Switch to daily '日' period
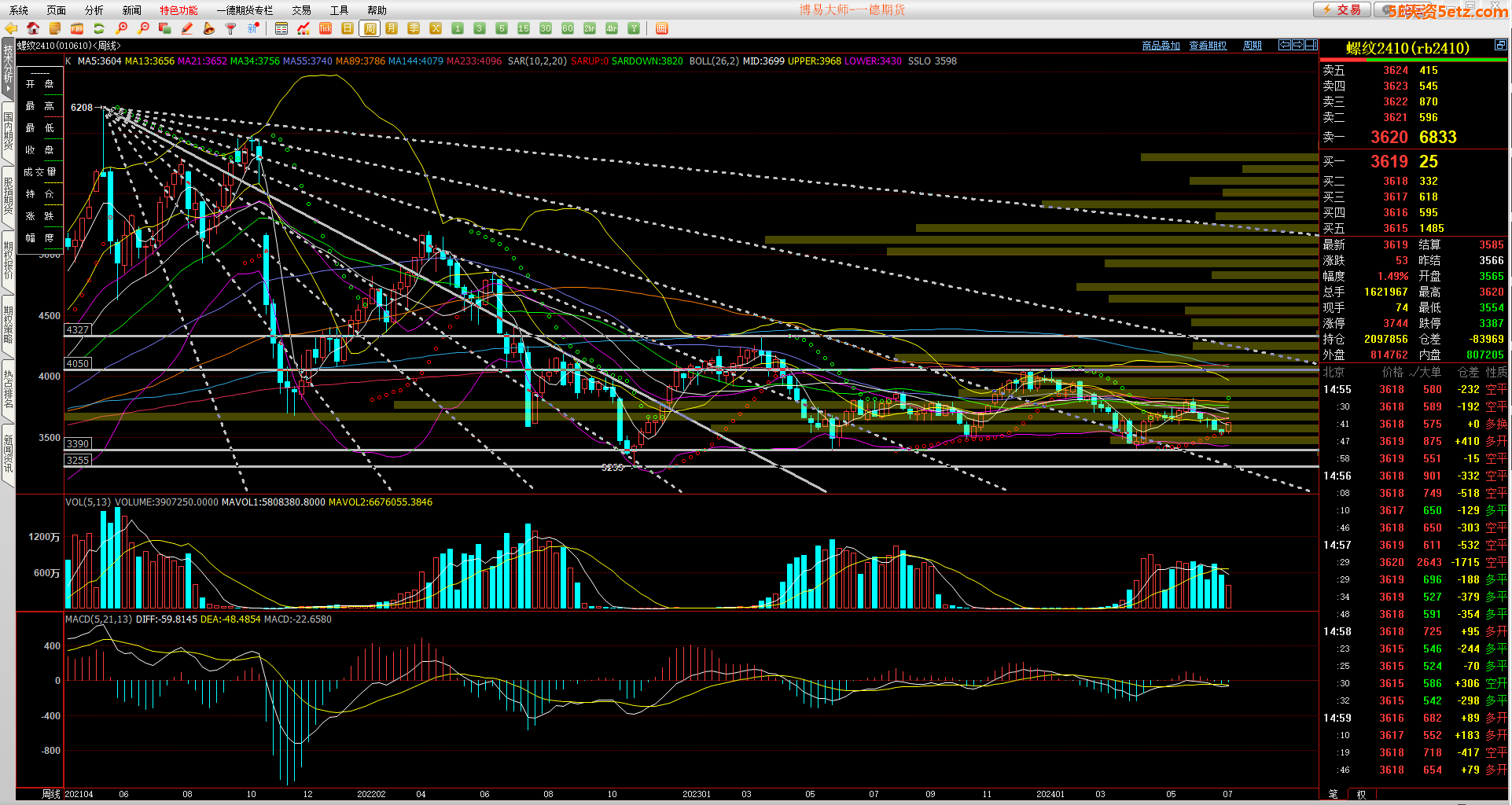The image size is (1512, 805). point(348,28)
